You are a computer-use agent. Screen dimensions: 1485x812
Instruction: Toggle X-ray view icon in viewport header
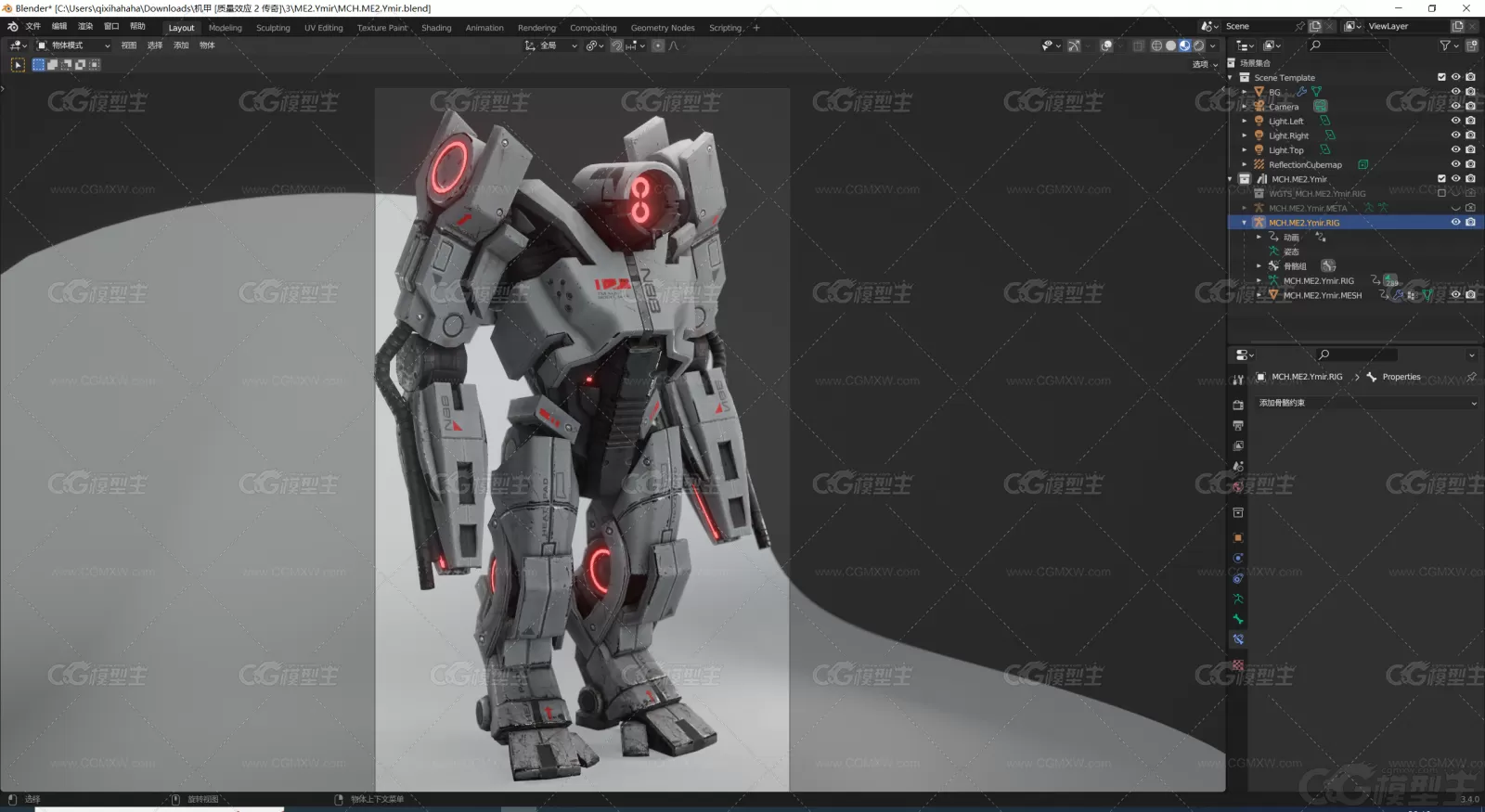pyautogui.click(x=1138, y=45)
